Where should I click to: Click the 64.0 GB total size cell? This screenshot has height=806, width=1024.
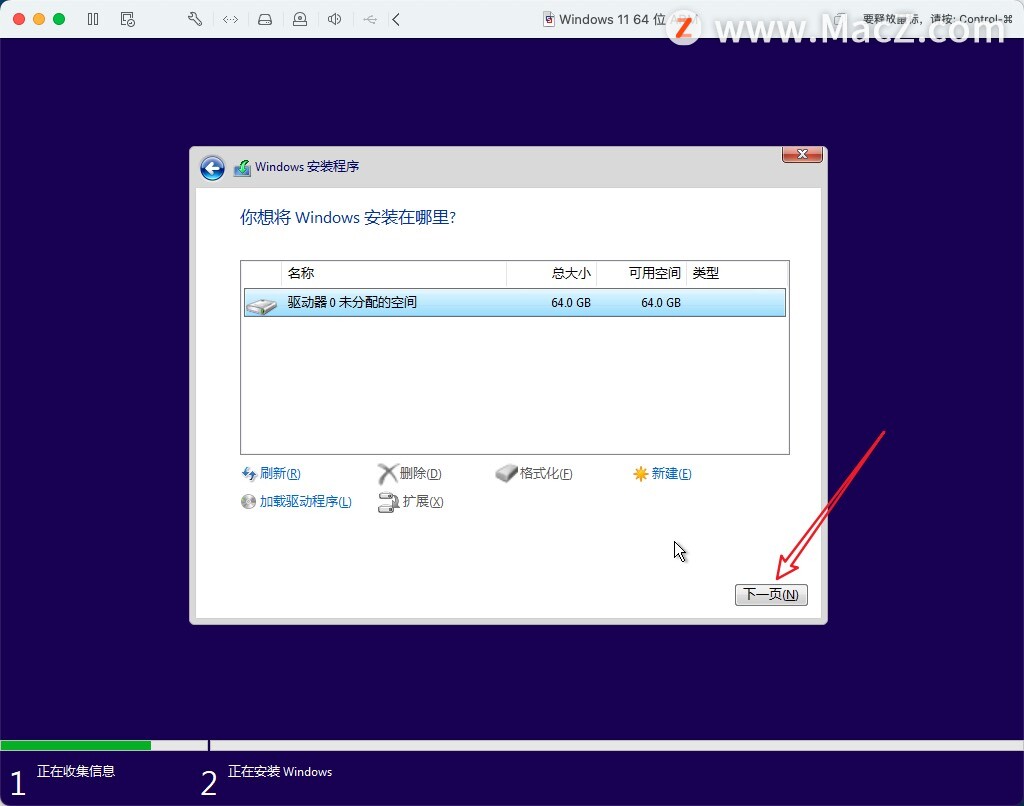click(x=571, y=302)
